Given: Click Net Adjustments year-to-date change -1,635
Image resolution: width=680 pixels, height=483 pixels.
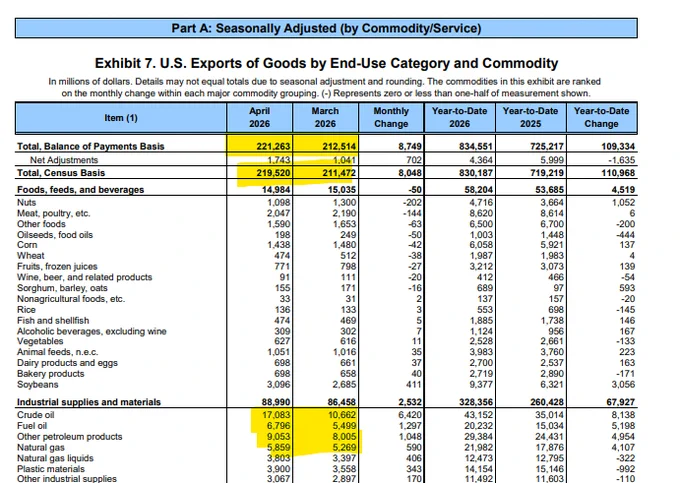Looking at the screenshot, I should (621, 160).
